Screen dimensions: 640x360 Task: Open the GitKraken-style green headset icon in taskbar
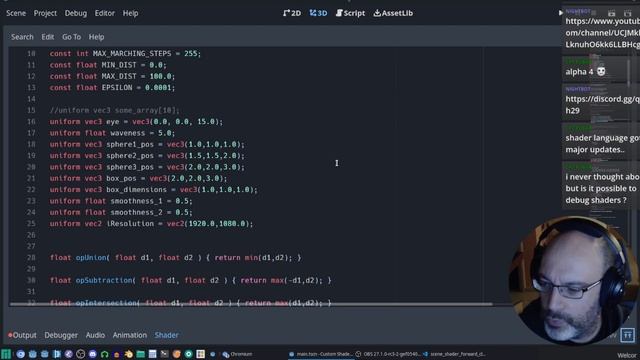click(x=104, y=354)
